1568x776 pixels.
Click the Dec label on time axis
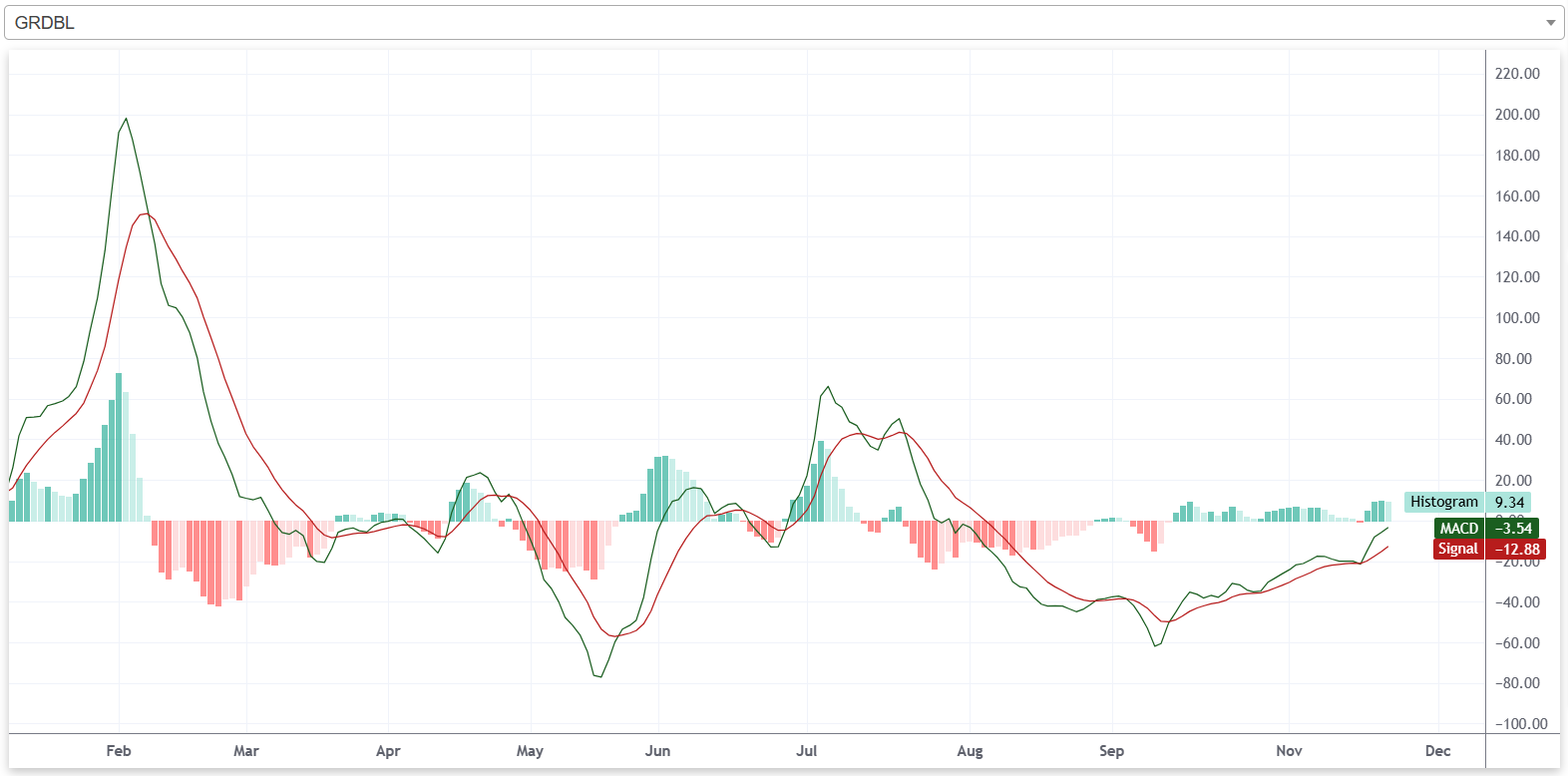1437,751
